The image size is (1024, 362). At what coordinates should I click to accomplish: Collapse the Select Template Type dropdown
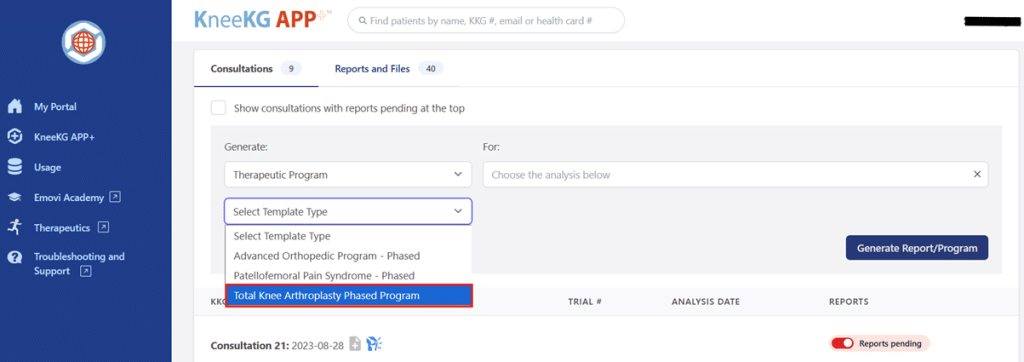pyautogui.click(x=348, y=211)
